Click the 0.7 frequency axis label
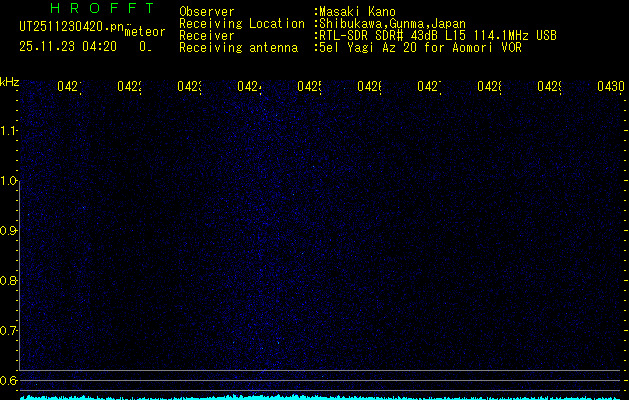Viewport: 629px width, 400px height. pos(9,331)
